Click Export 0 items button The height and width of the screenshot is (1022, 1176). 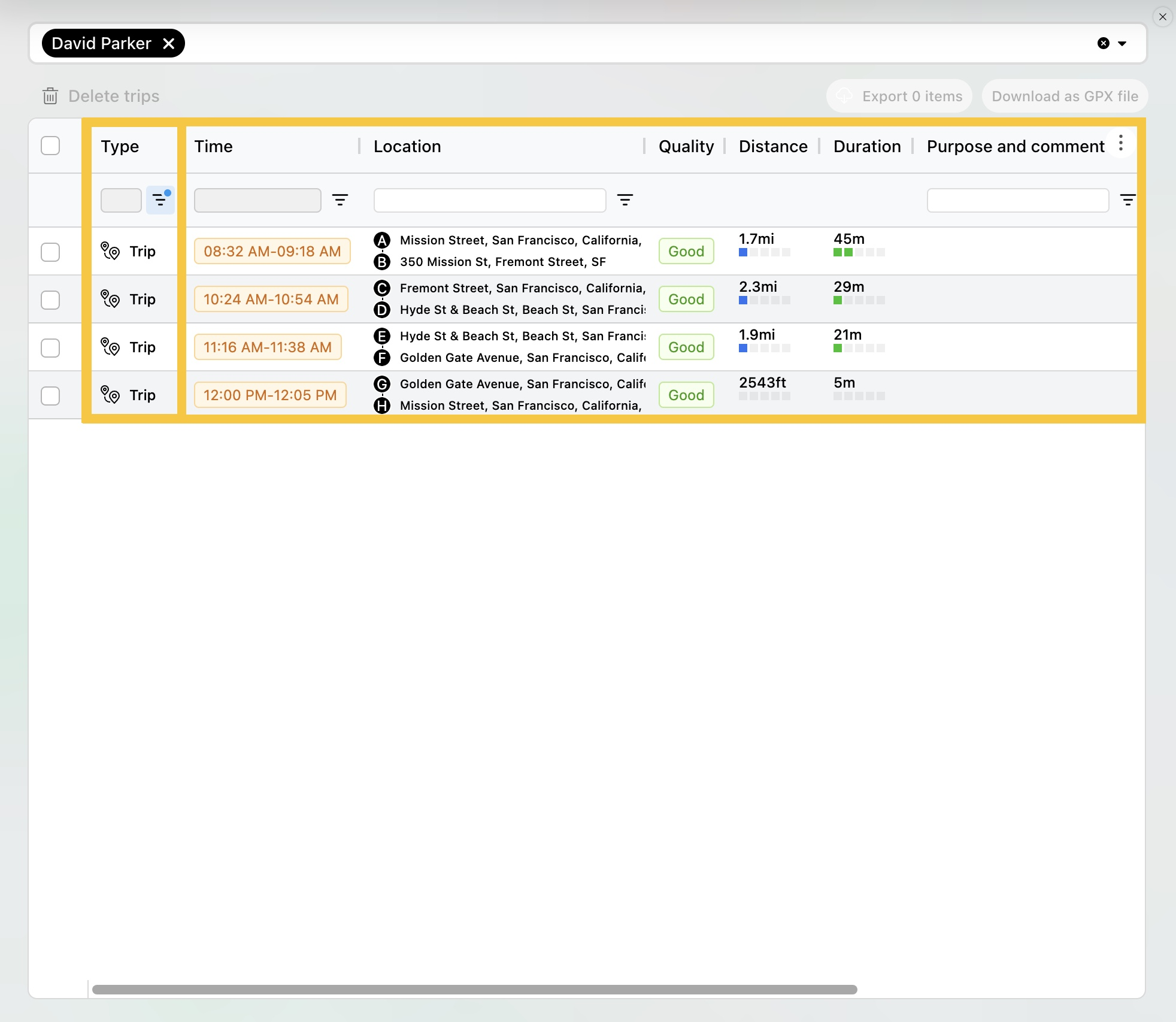(899, 96)
